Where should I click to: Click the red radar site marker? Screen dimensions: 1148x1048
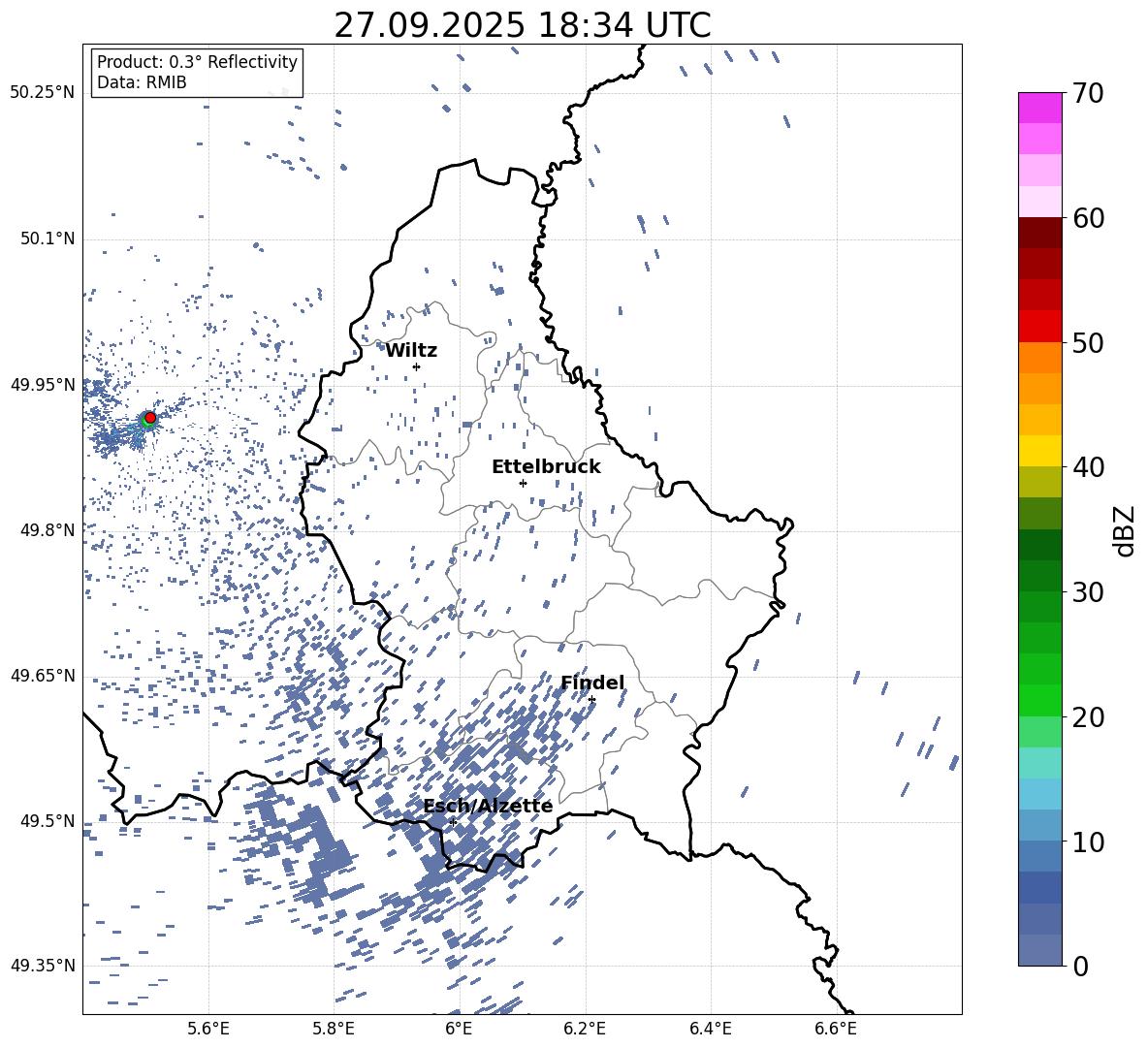pyautogui.click(x=150, y=417)
